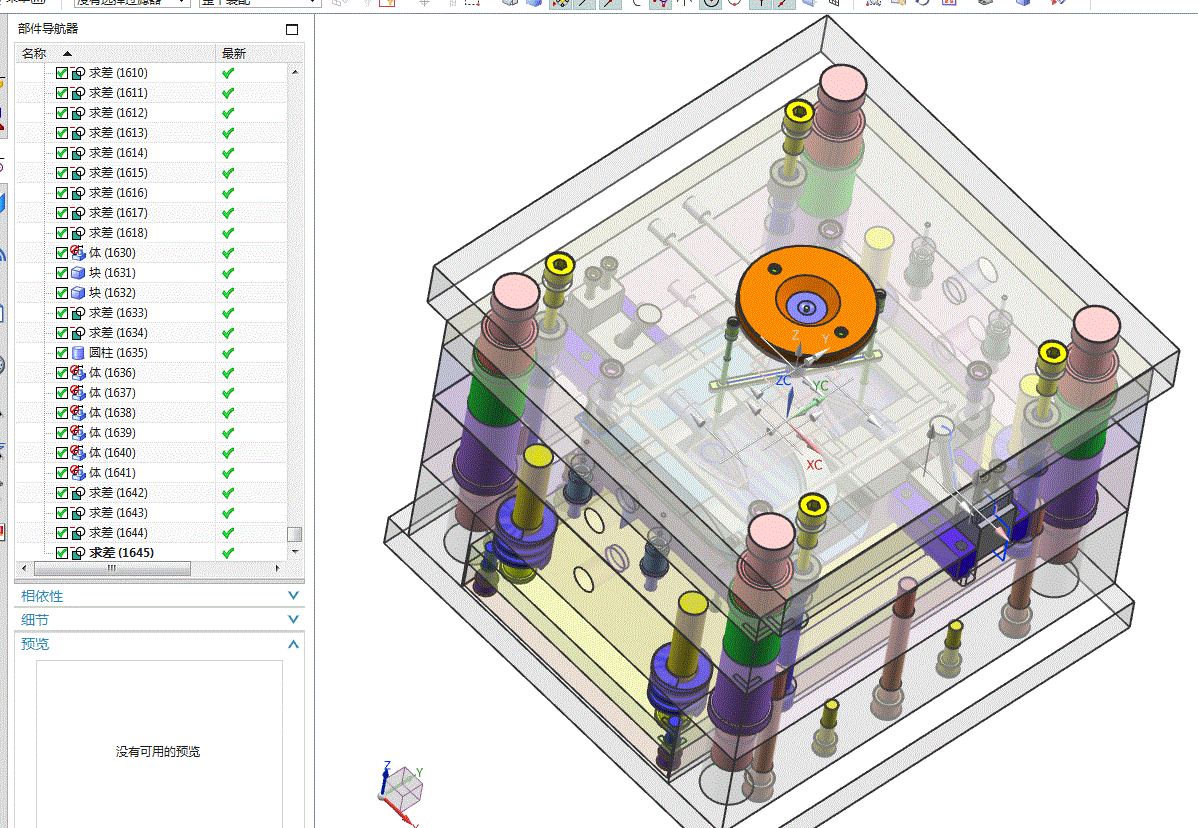Select the row text 块 (1631)
The image size is (1198, 828).
coord(112,273)
